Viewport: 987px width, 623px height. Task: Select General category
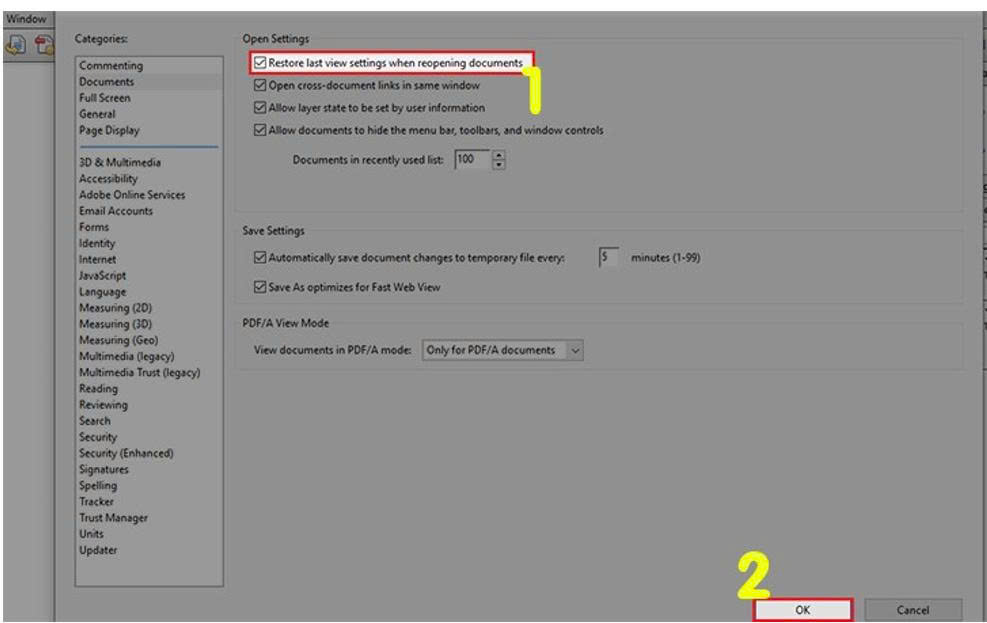tap(97, 114)
